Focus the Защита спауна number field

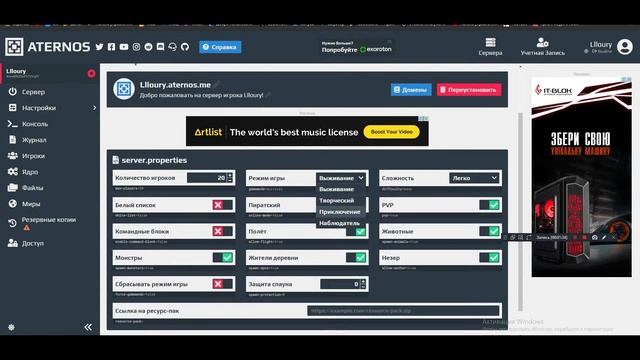[340, 284]
